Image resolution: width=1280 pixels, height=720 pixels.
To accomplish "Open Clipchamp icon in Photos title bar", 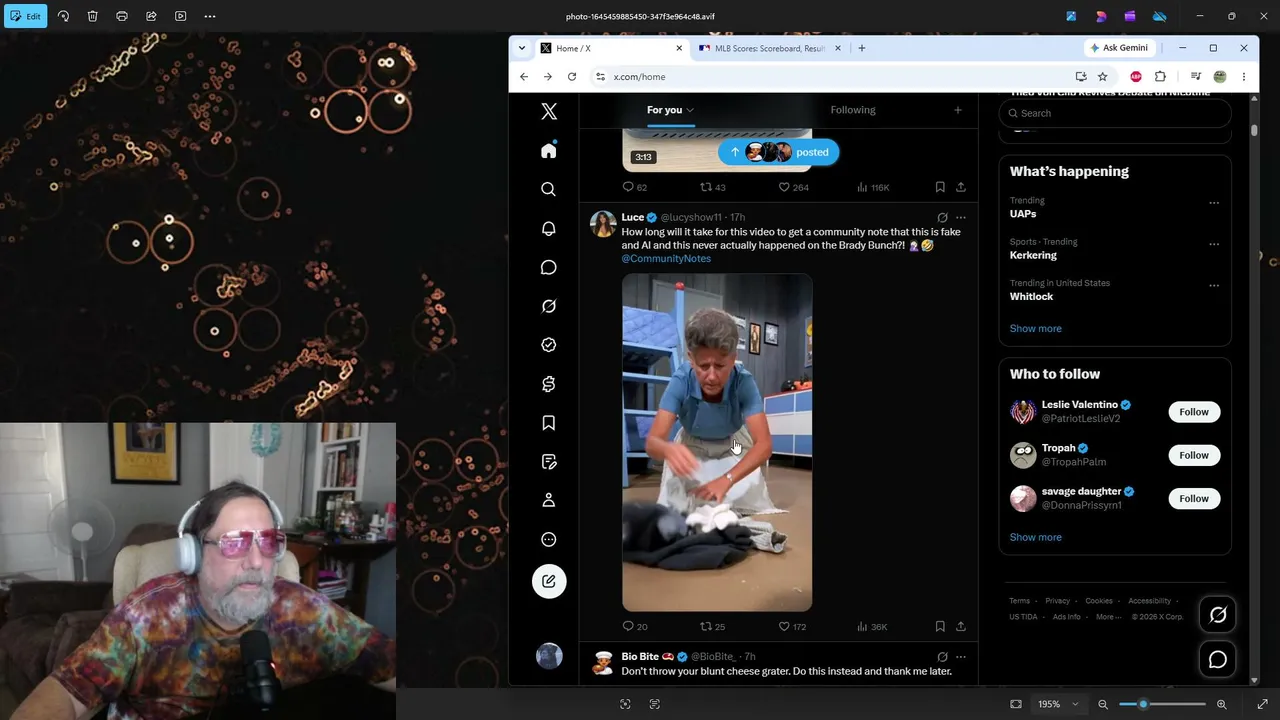I will [1130, 16].
